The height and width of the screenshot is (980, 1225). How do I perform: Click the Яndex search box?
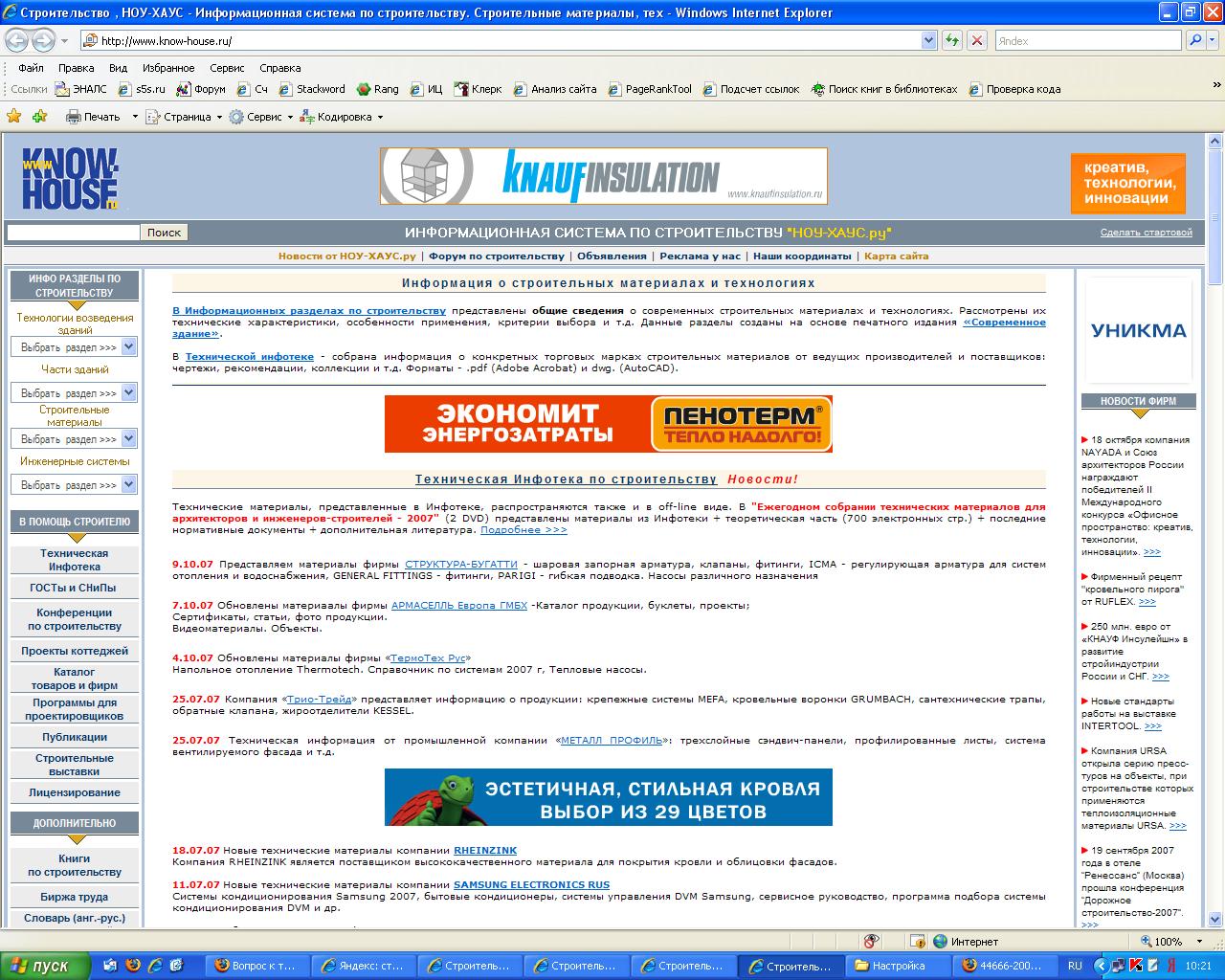click(x=1088, y=40)
